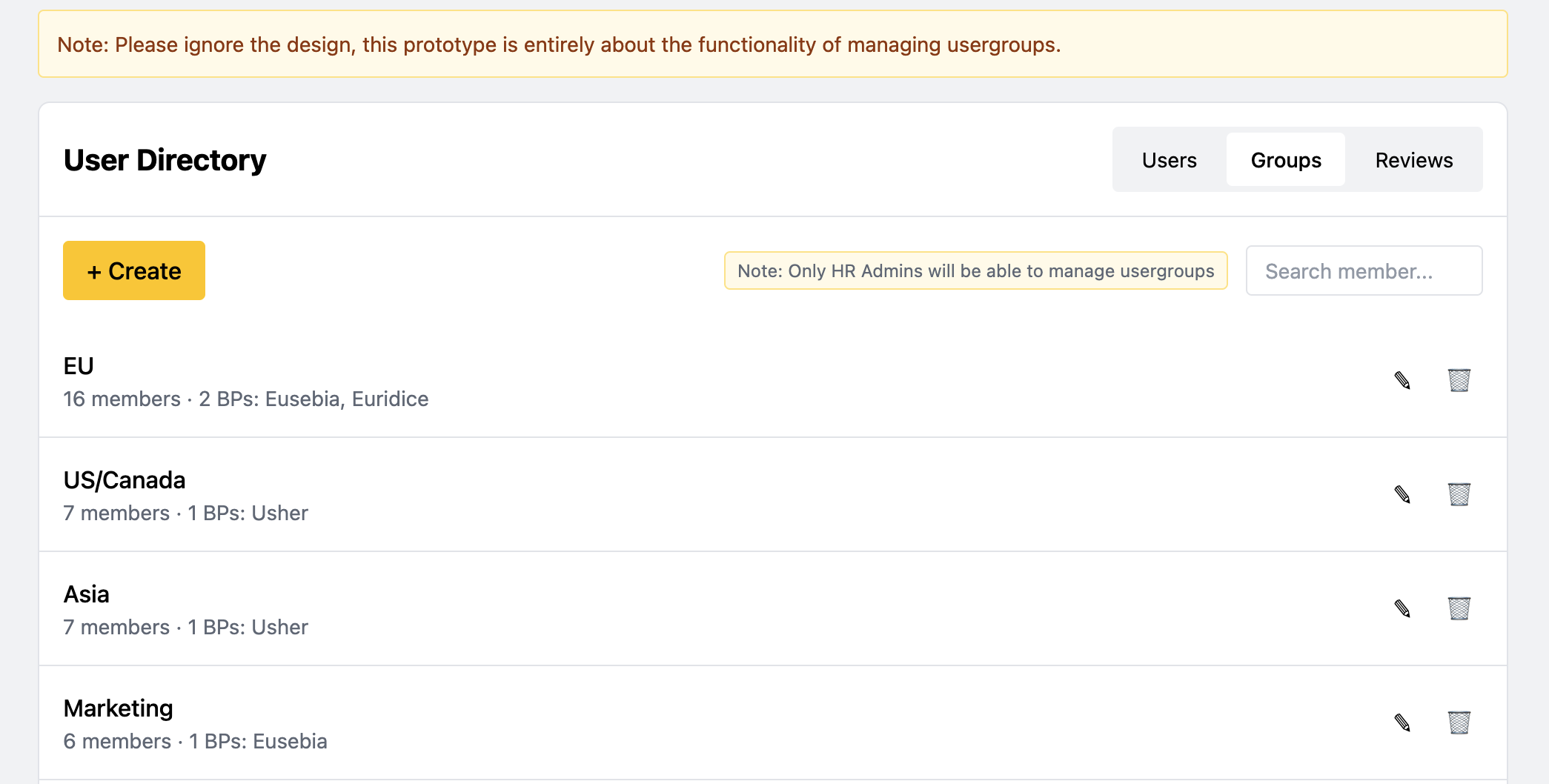The width and height of the screenshot is (1549, 784).
Task: Remove the Asia group via trash icon
Action: click(x=1459, y=608)
